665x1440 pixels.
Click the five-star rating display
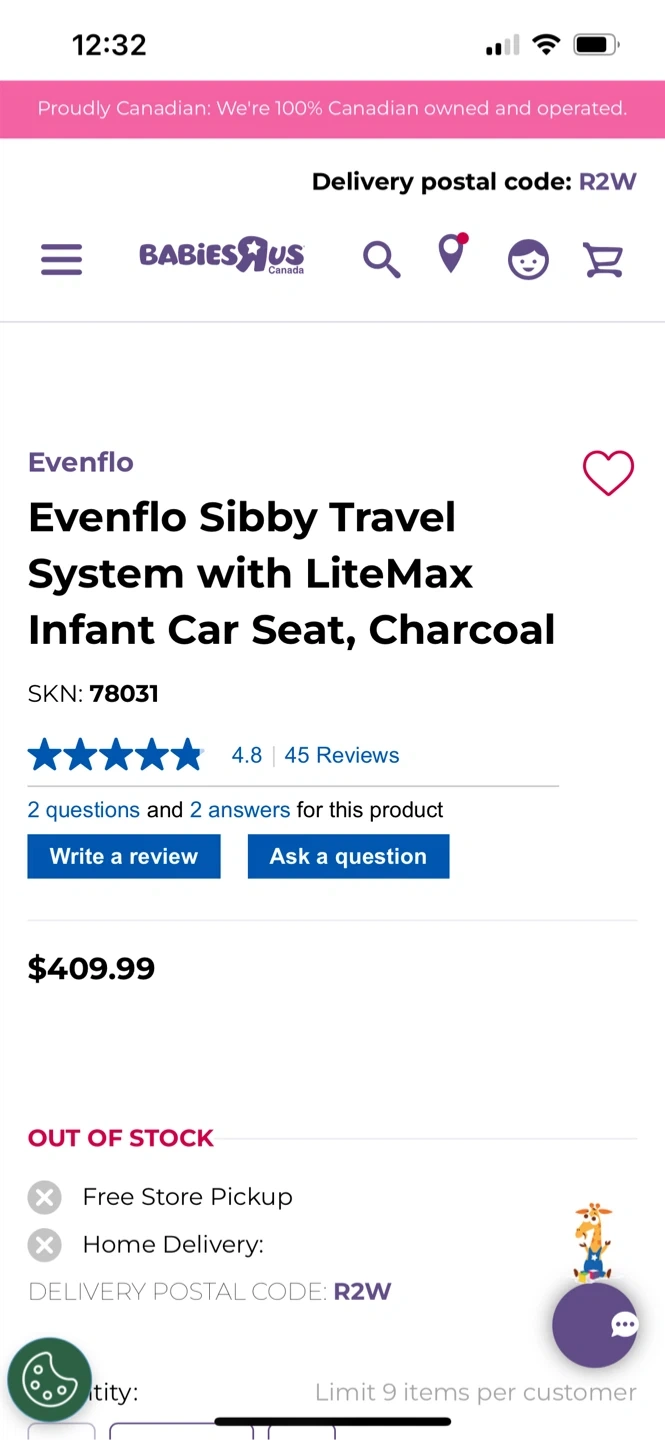115,755
